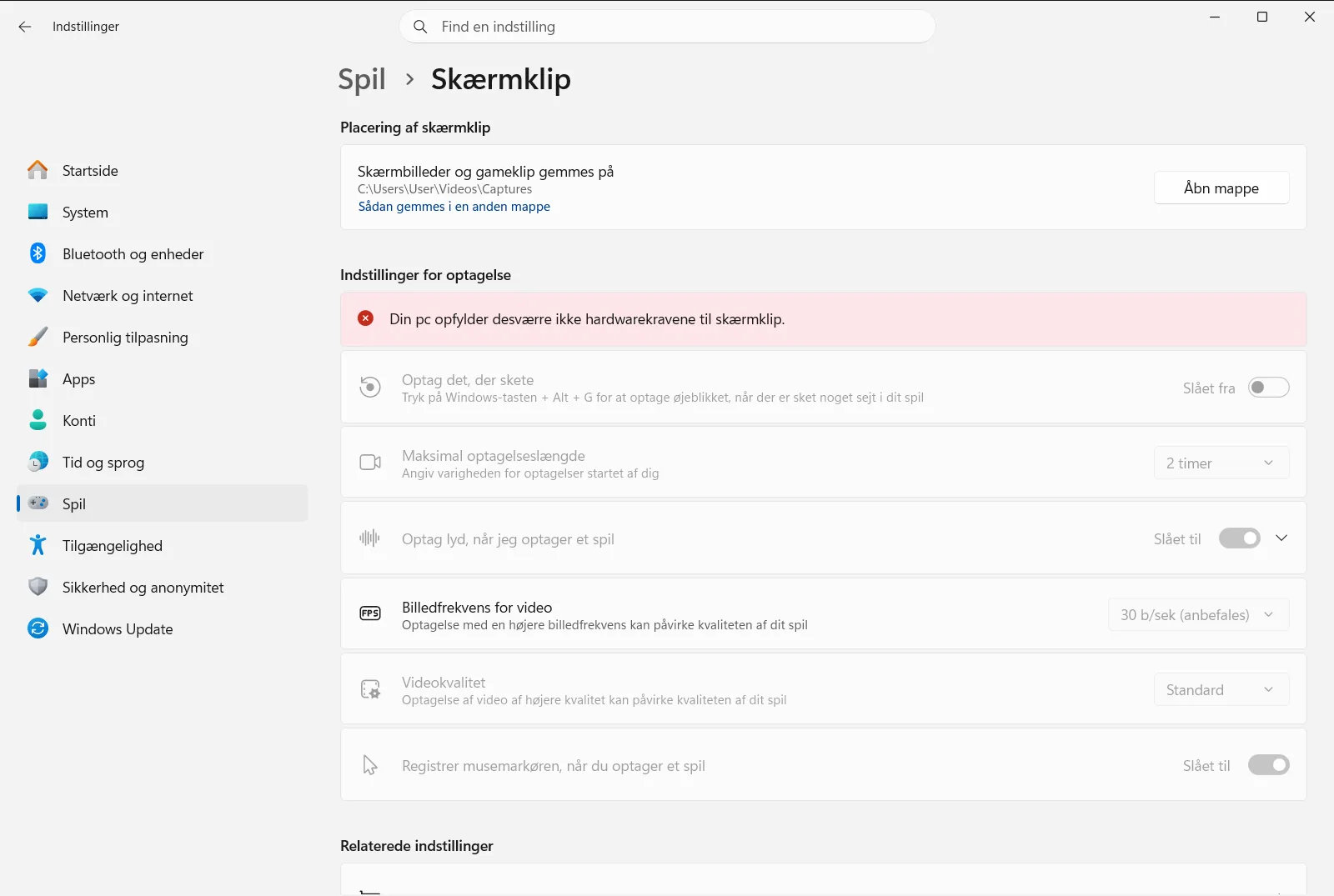Click the 'Spil' breadcrumb
1334x896 pixels.
click(362, 80)
